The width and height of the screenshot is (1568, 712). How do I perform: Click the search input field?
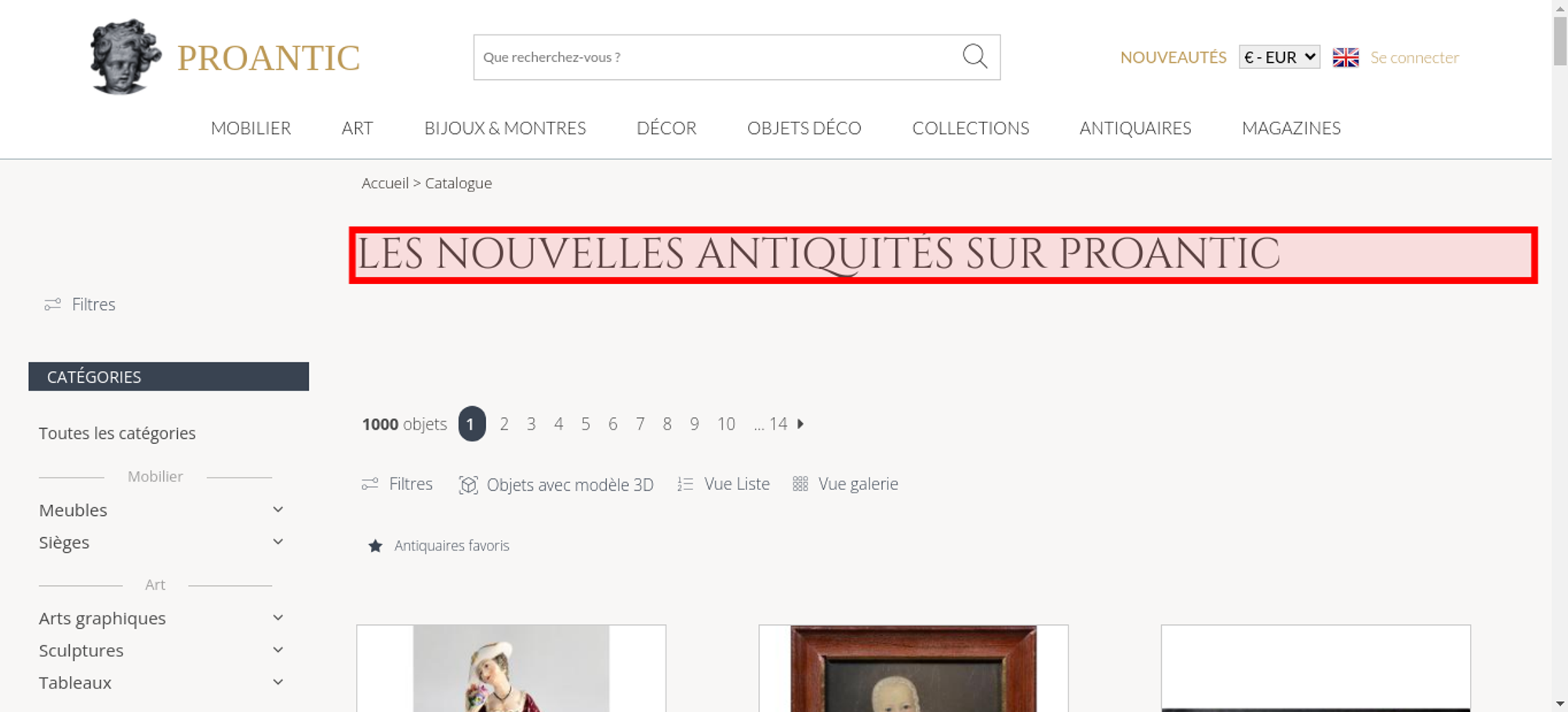click(x=717, y=57)
